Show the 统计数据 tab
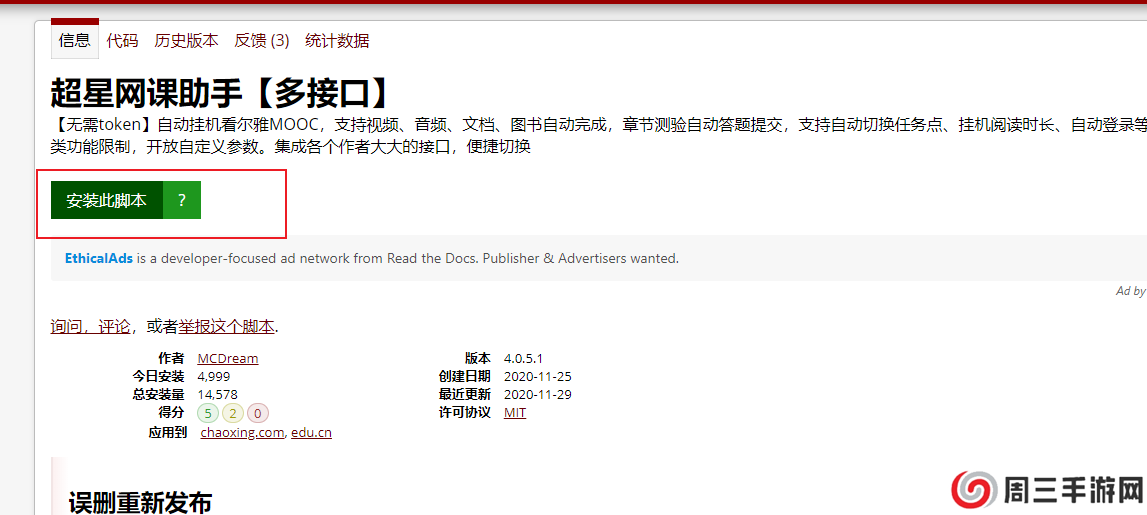Viewport: 1147px width, 515px height. tap(337, 40)
